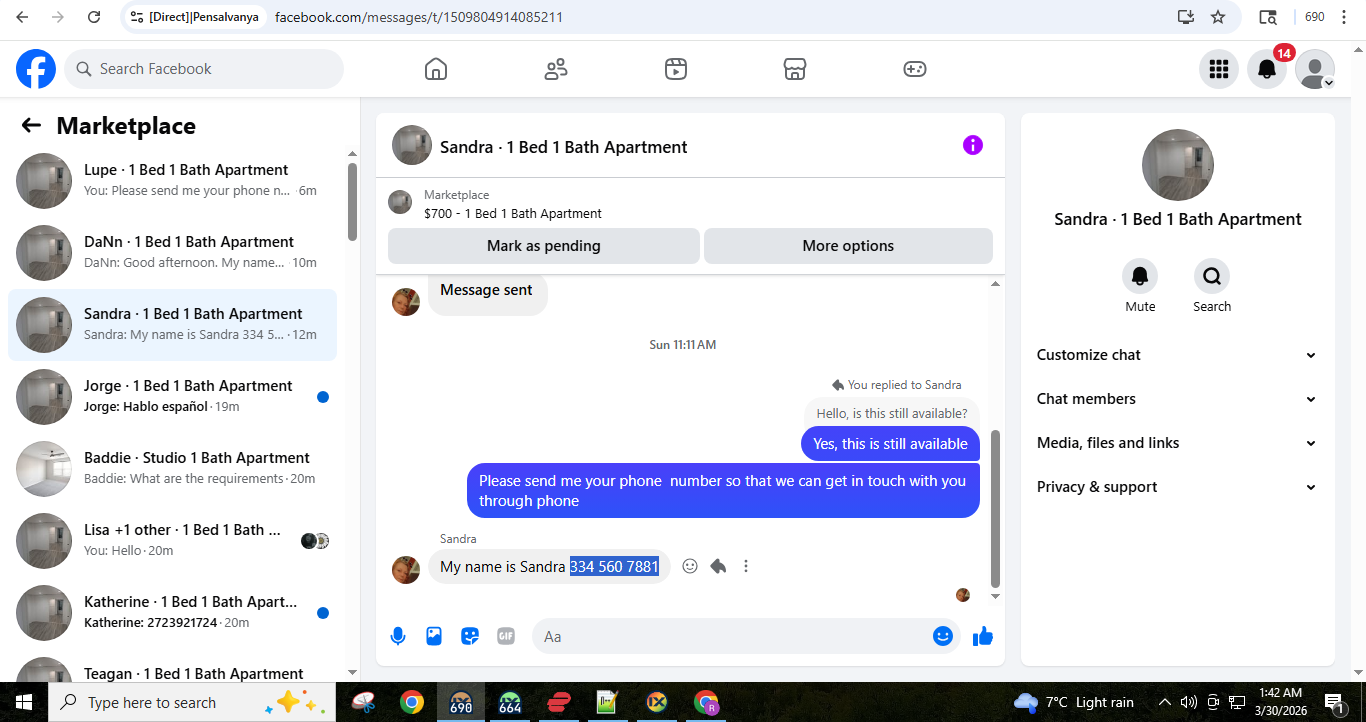Reply to Sandra's phone number message
Viewport: 1366px width, 722px height.
[x=718, y=566]
